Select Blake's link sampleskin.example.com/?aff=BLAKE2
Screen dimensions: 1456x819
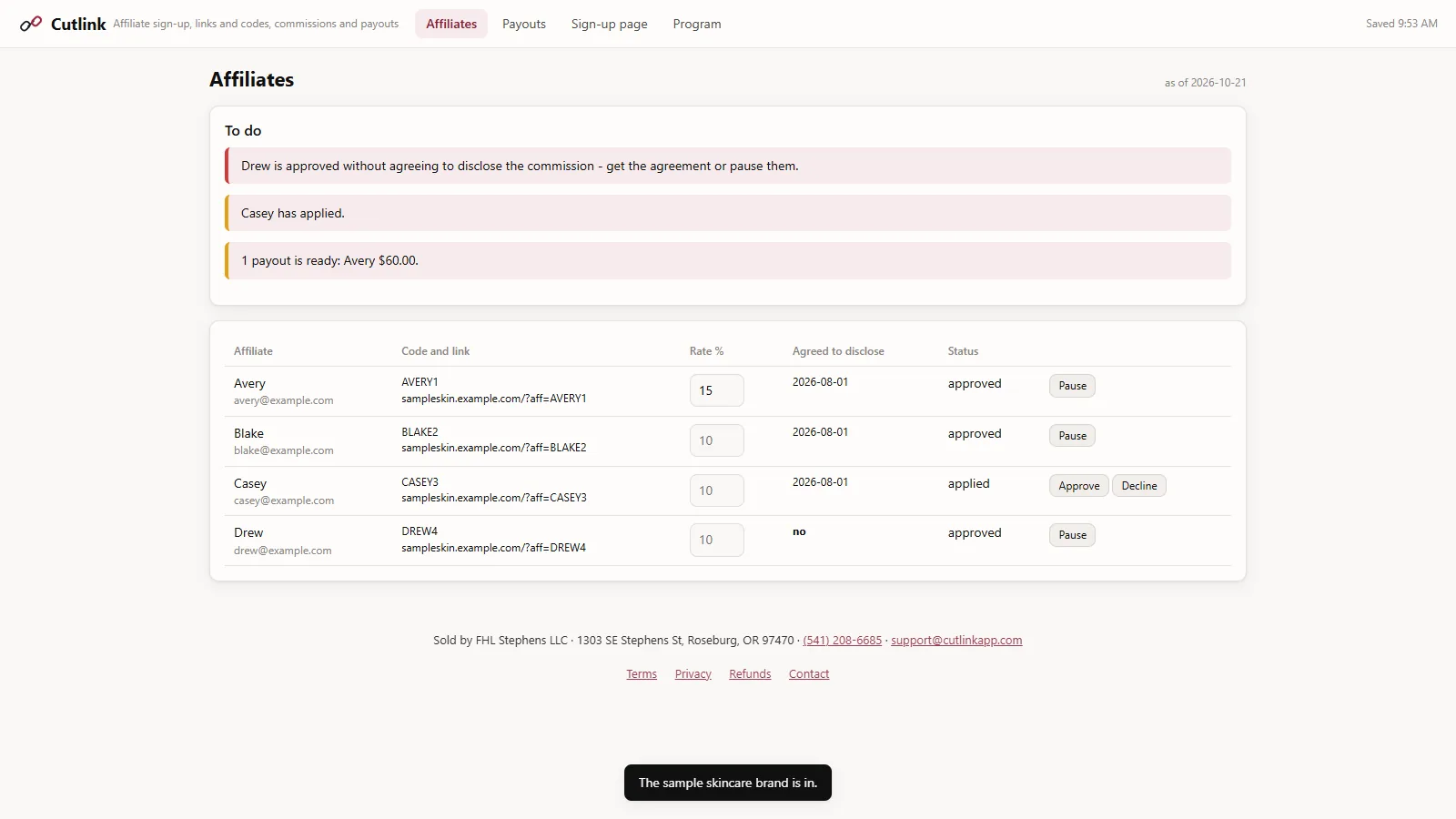click(494, 448)
